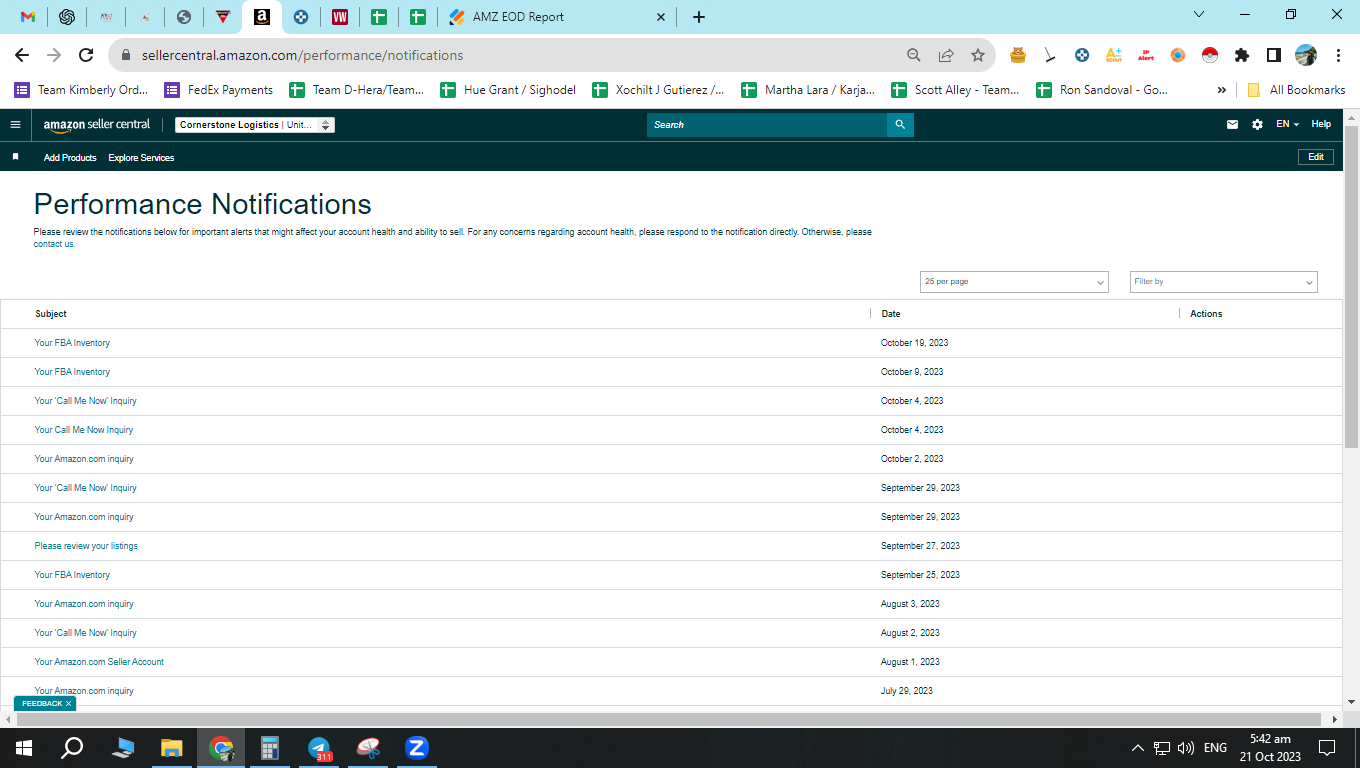Open the Filter by dropdown
Image resolution: width=1360 pixels, height=768 pixels.
(1224, 282)
